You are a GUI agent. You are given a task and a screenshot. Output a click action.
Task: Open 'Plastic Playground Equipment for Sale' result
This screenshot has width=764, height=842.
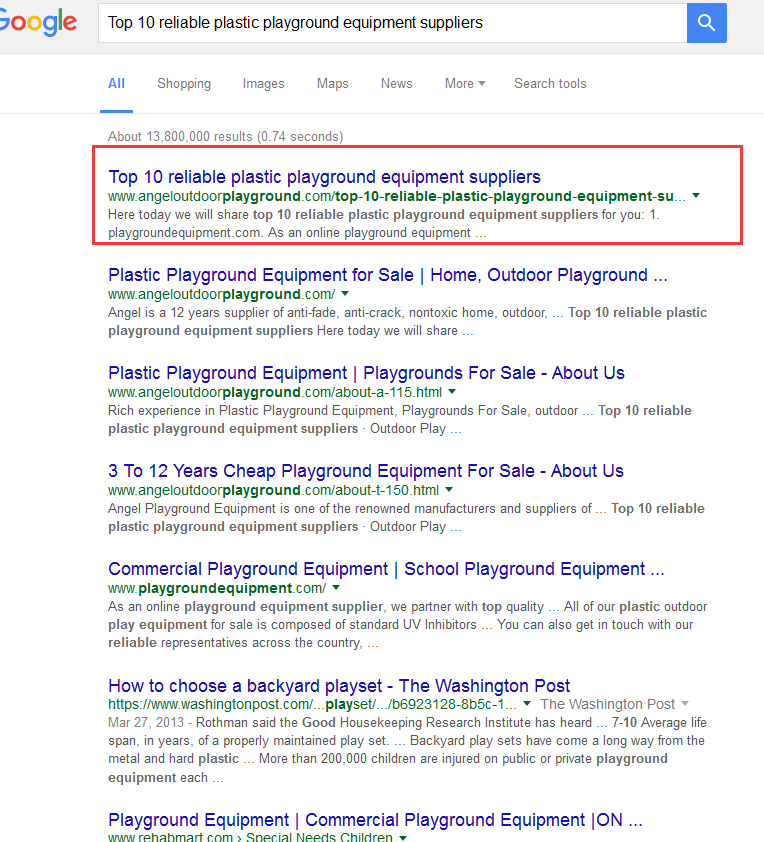pyautogui.click(x=388, y=275)
